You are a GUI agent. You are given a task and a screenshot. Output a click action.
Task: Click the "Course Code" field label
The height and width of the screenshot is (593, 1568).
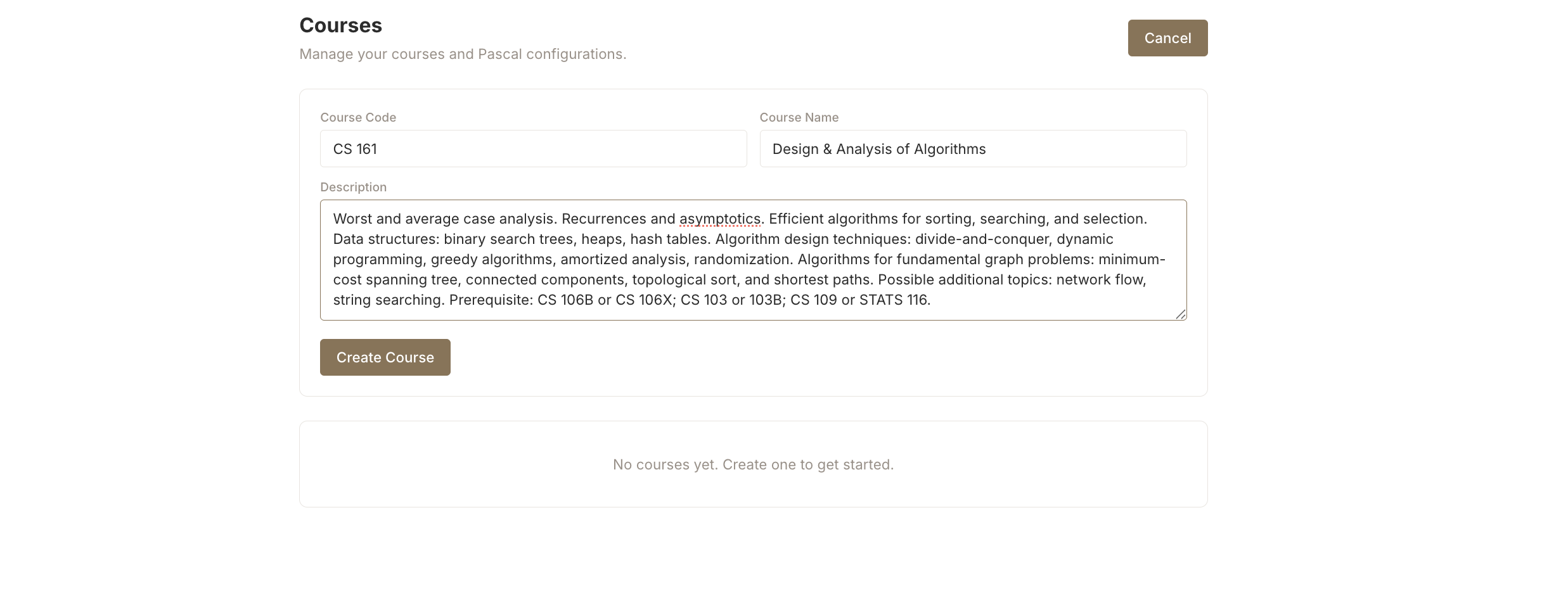(x=358, y=117)
